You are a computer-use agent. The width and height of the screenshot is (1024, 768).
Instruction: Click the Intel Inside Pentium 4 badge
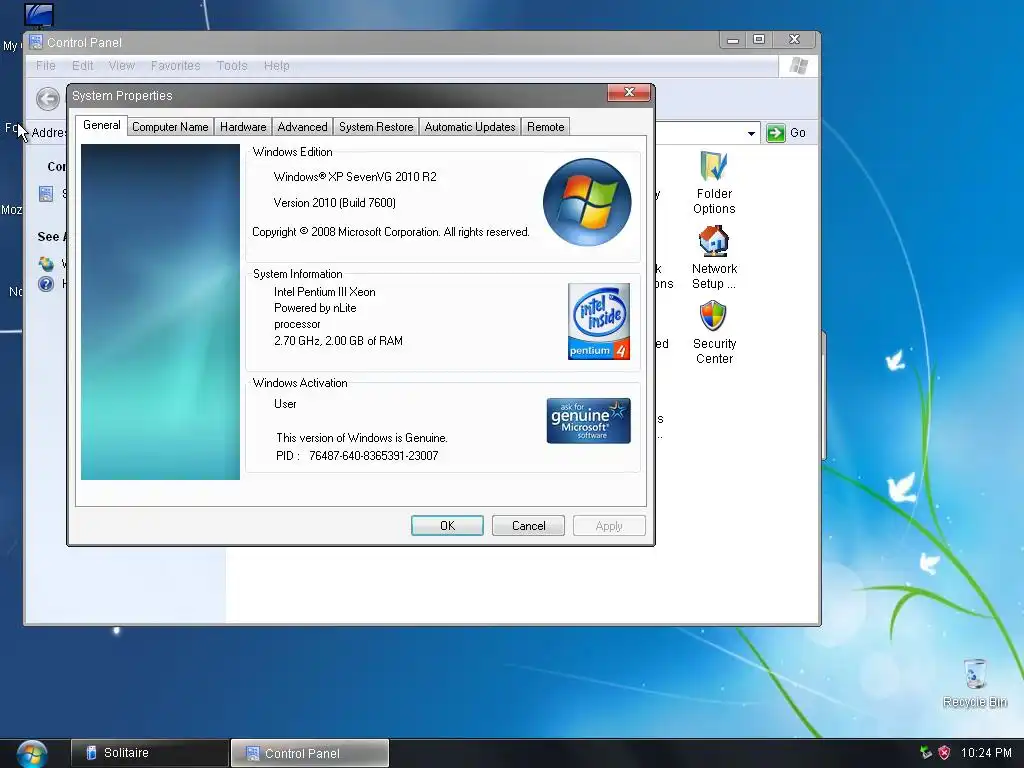tap(599, 321)
